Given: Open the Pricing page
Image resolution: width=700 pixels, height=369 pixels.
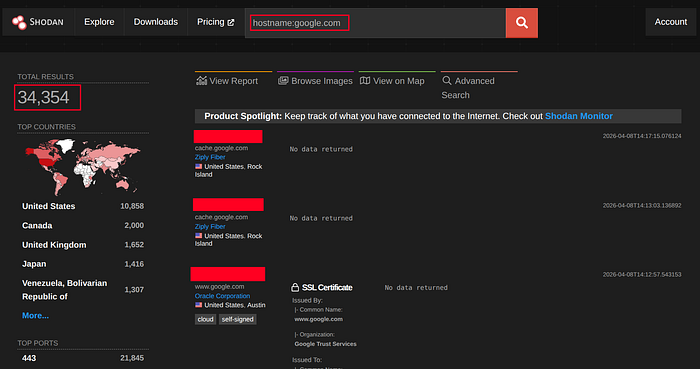Looking at the screenshot, I should (x=215, y=22).
